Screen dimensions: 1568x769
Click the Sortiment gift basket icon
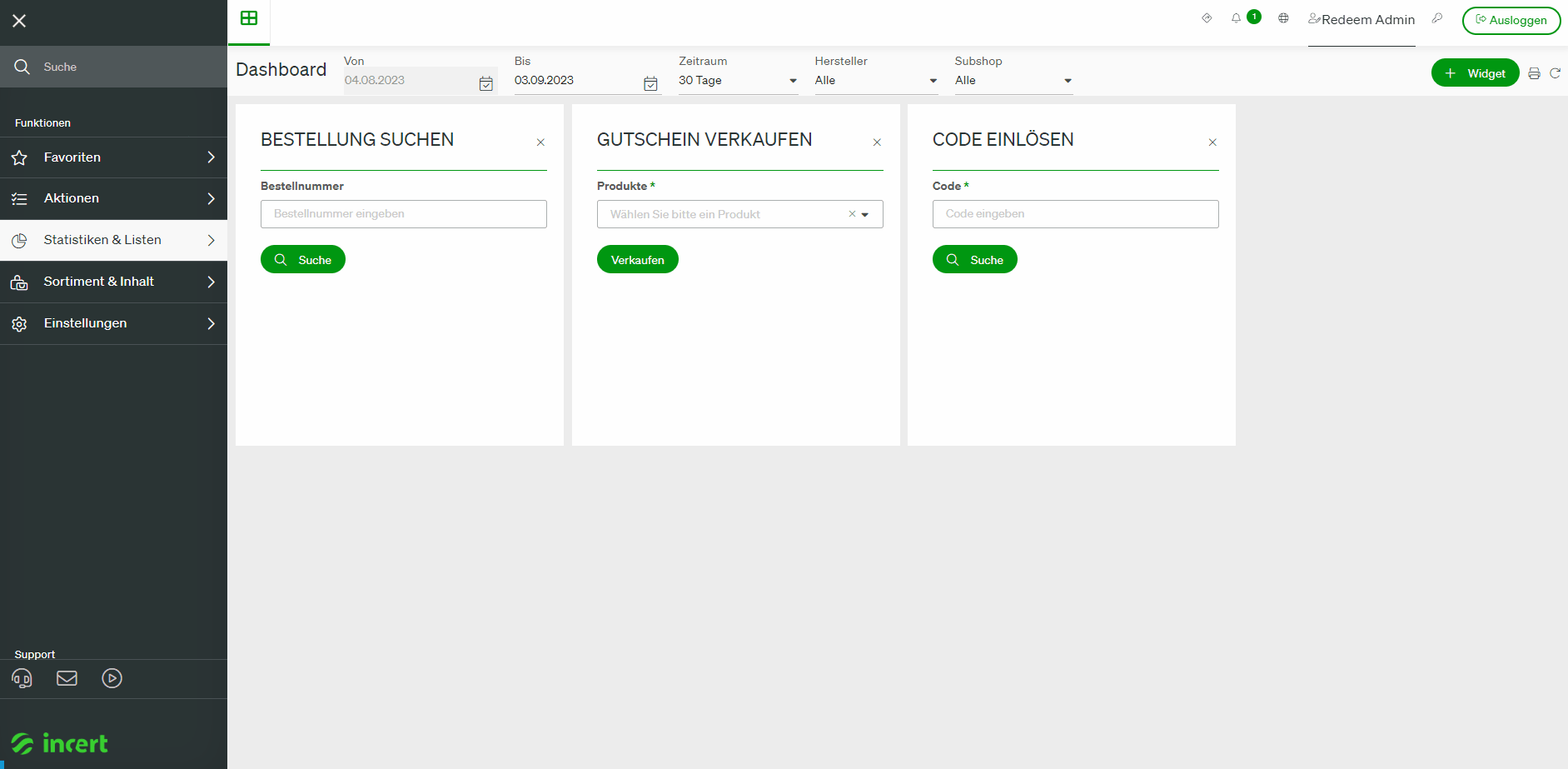[x=19, y=282]
